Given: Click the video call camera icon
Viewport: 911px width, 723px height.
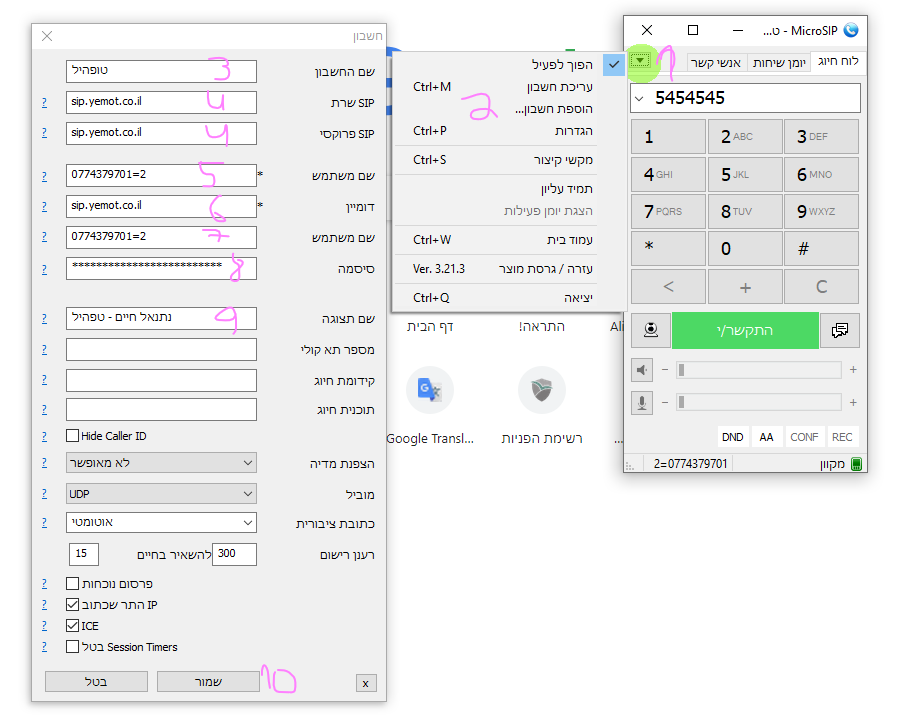Looking at the screenshot, I should click(650, 330).
